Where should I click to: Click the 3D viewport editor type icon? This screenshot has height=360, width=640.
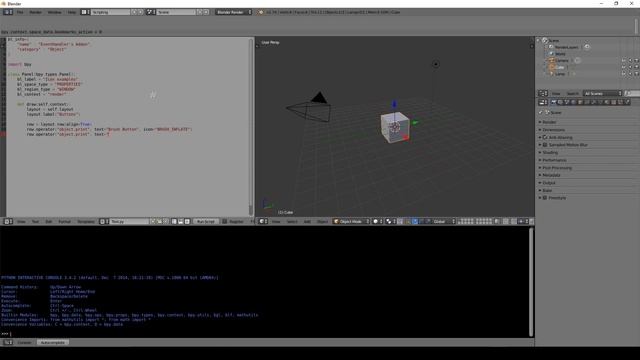tap(263, 222)
